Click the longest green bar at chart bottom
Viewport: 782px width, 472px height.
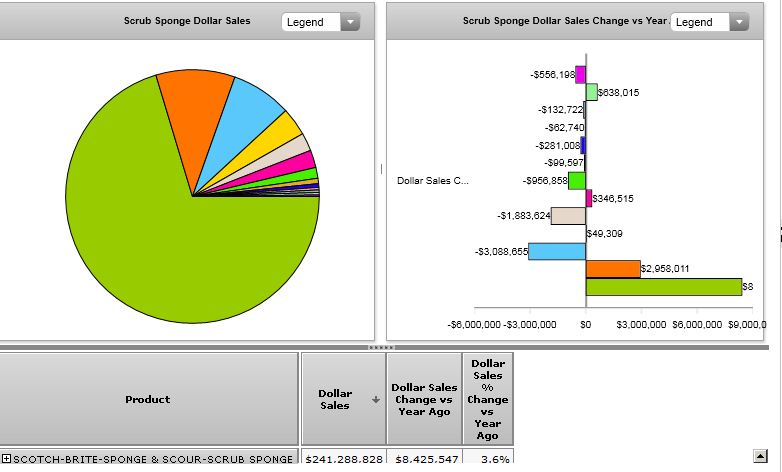[662, 287]
